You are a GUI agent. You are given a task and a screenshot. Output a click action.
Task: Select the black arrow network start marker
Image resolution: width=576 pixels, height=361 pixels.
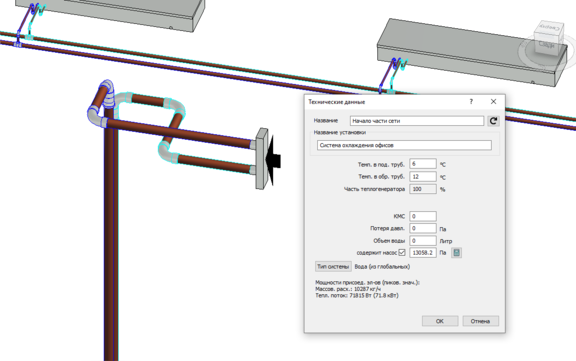pyautogui.click(x=274, y=160)
